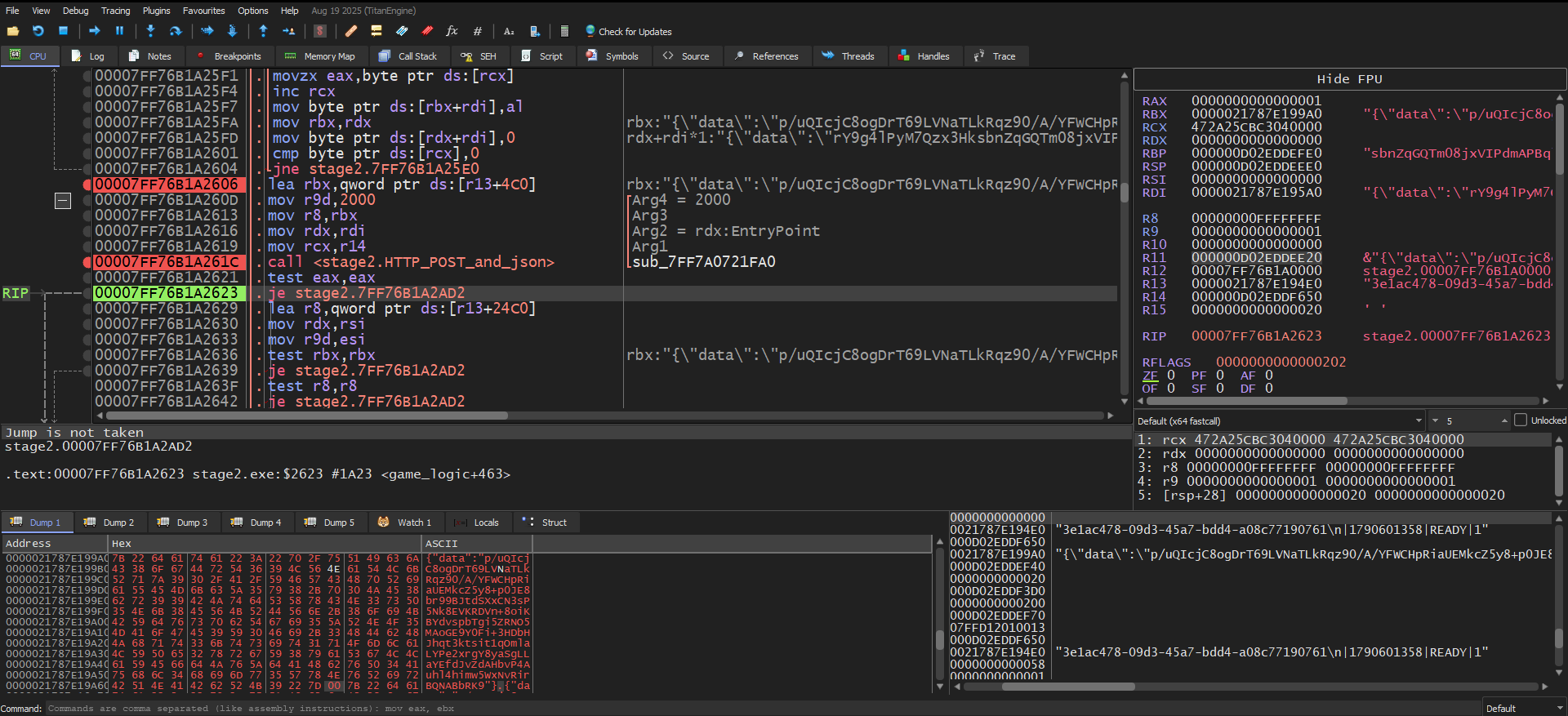Click the Hide FPU button
This screenshot has width=1568, height=716.
click(x=1349, y=79)
